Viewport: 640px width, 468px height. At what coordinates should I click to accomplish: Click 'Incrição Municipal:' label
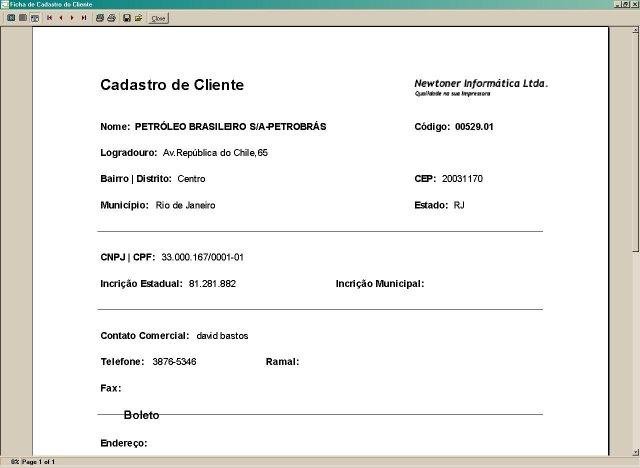click(x=380, y=284)
